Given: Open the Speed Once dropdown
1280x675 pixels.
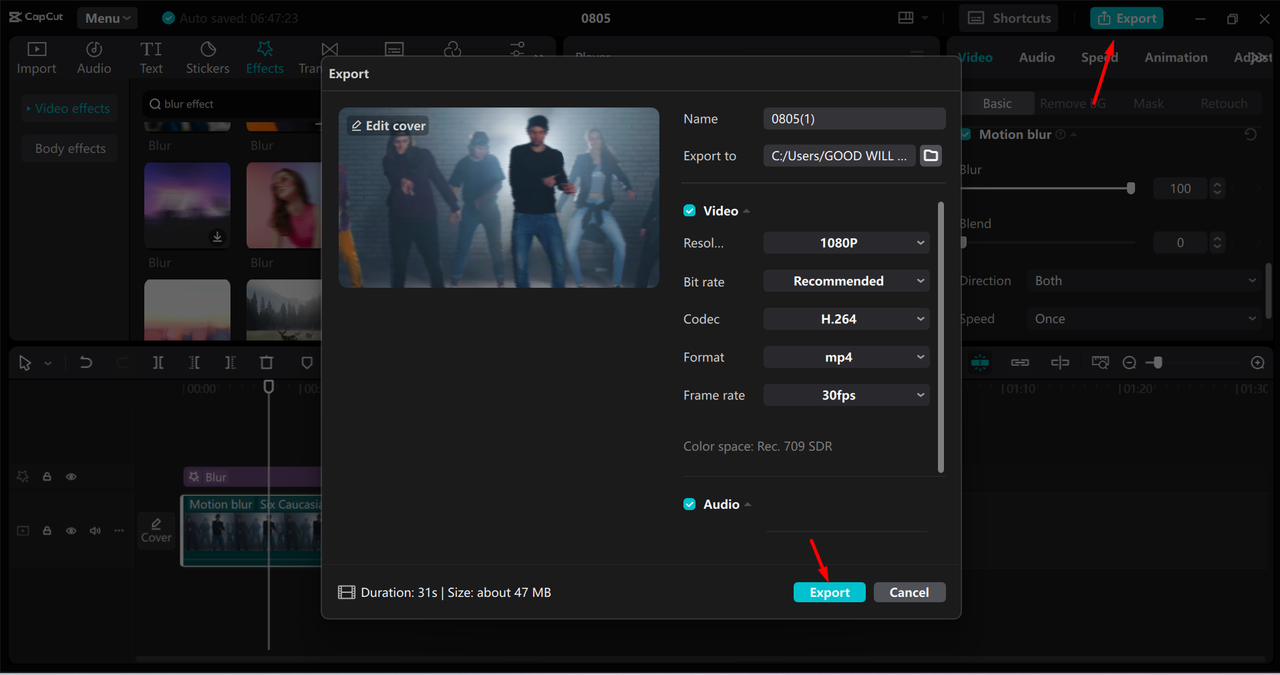Looking at the screenshot, I should [1144, 319].
